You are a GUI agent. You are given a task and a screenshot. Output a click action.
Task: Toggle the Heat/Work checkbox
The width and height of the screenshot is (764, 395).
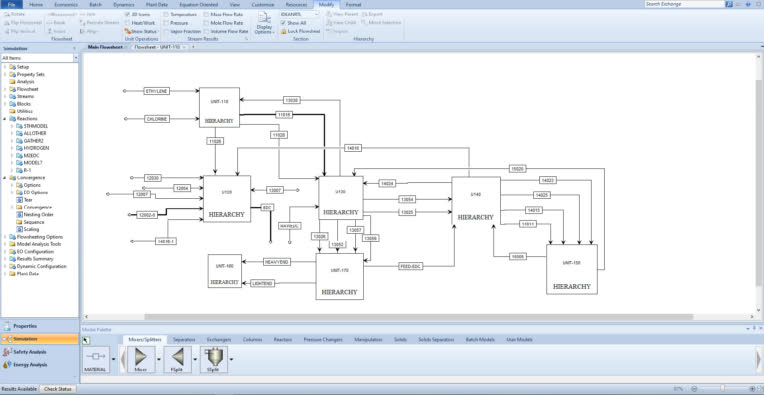point(128,23)
